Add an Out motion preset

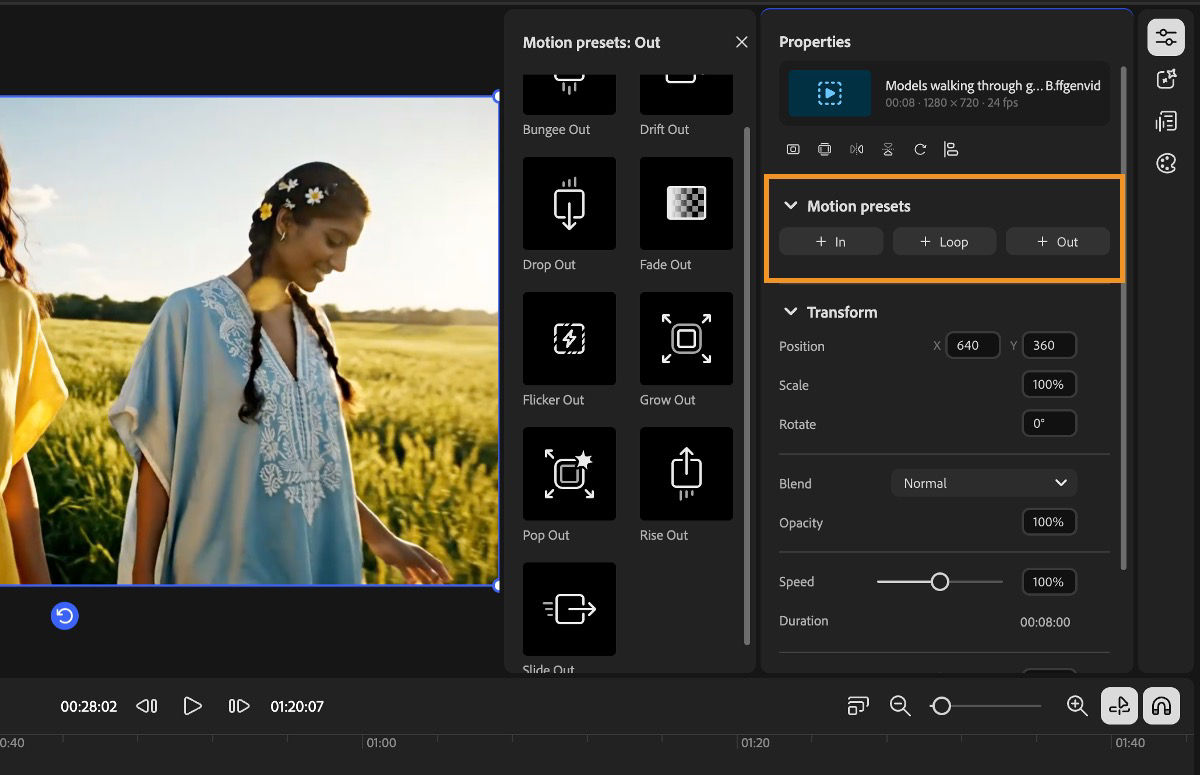(x=1057, y=242)
